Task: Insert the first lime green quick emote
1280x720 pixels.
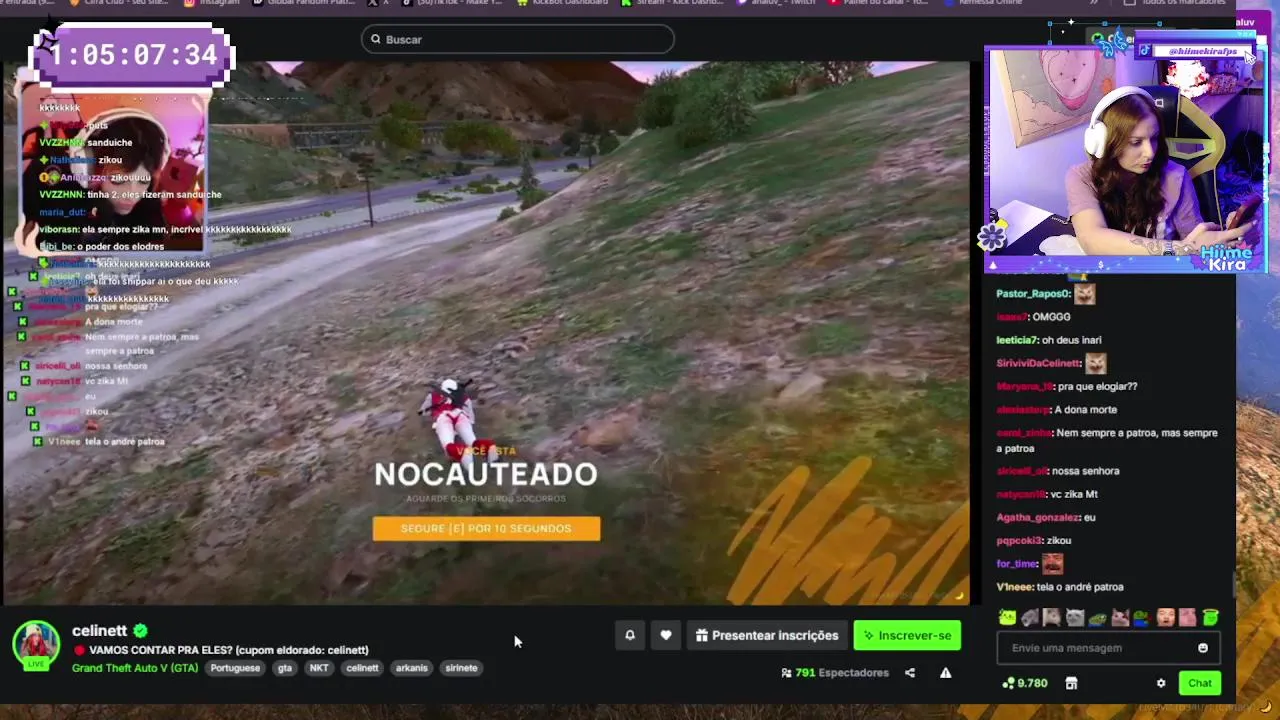Action: tap(1007, 618)
